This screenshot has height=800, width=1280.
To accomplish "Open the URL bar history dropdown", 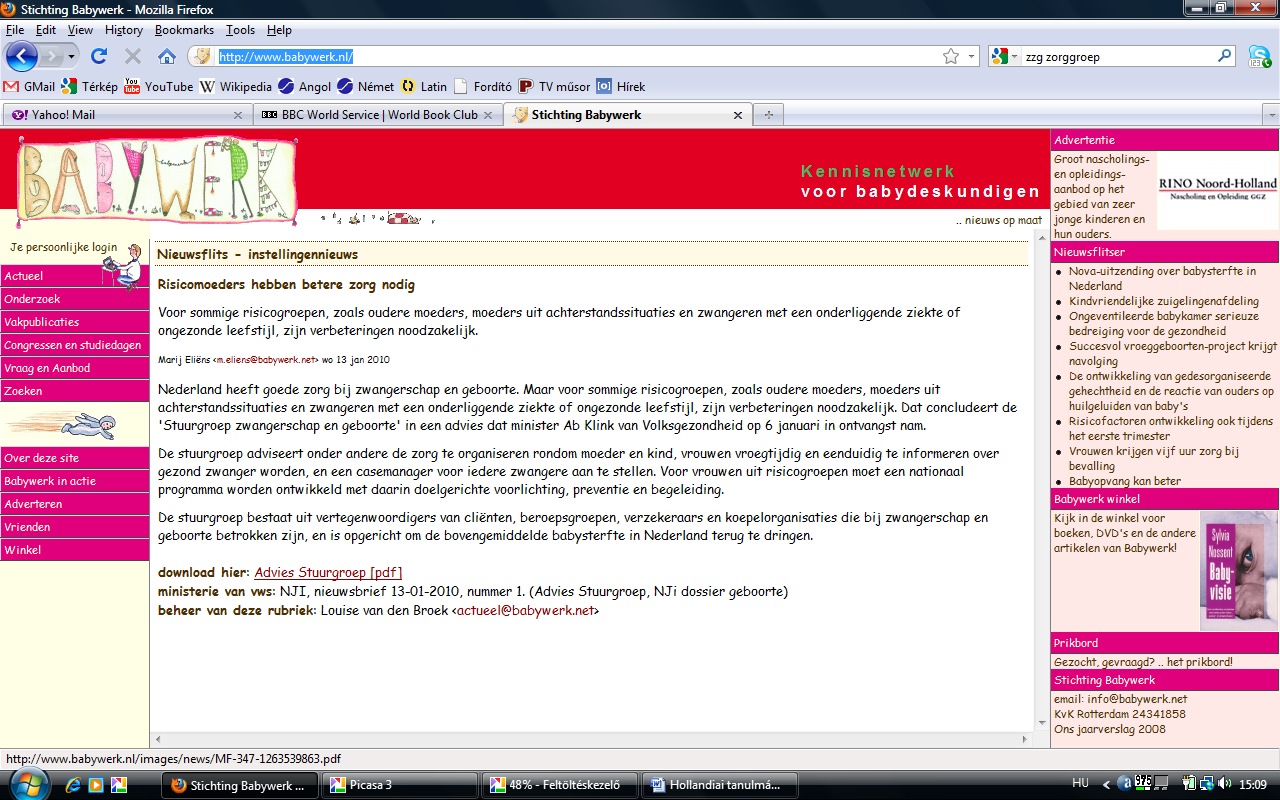I will pos(971,56).
